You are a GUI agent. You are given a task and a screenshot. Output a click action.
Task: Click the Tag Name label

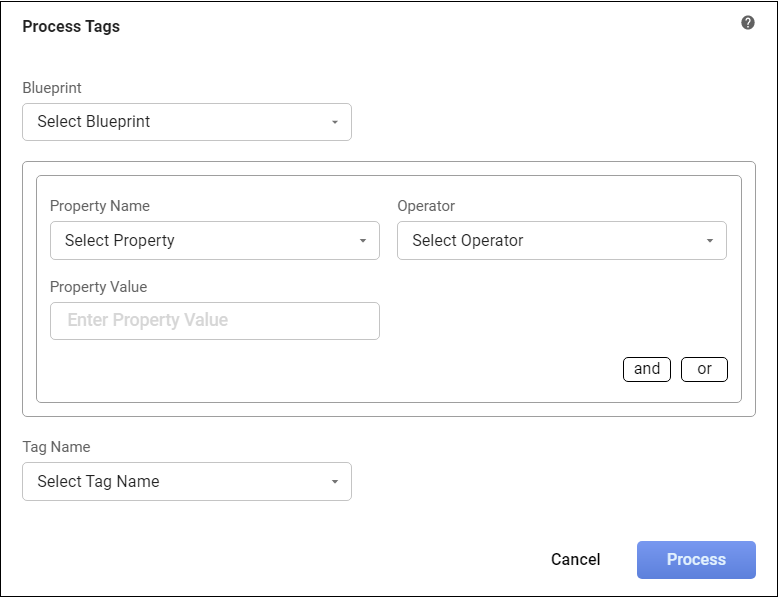click(56, 447)
